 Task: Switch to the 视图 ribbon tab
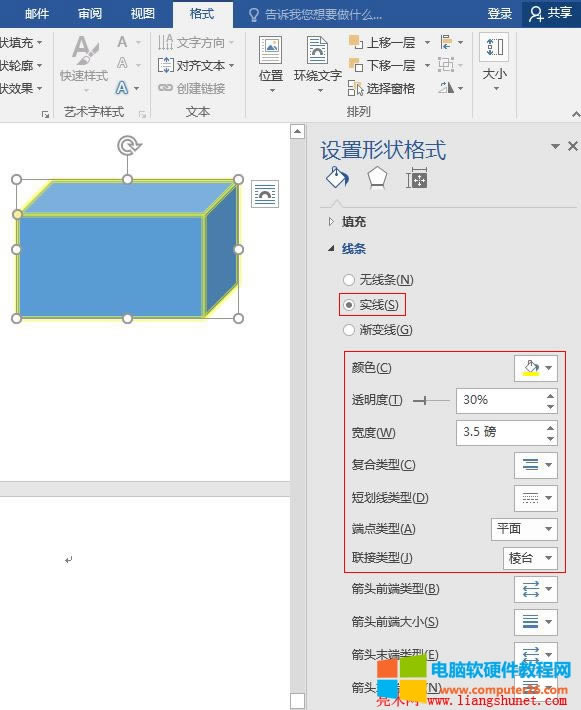143,14
